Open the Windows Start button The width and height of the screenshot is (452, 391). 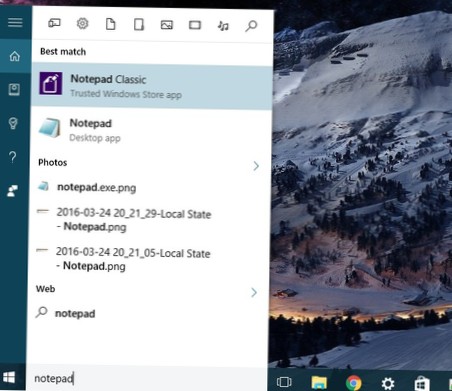click(9, 378)
